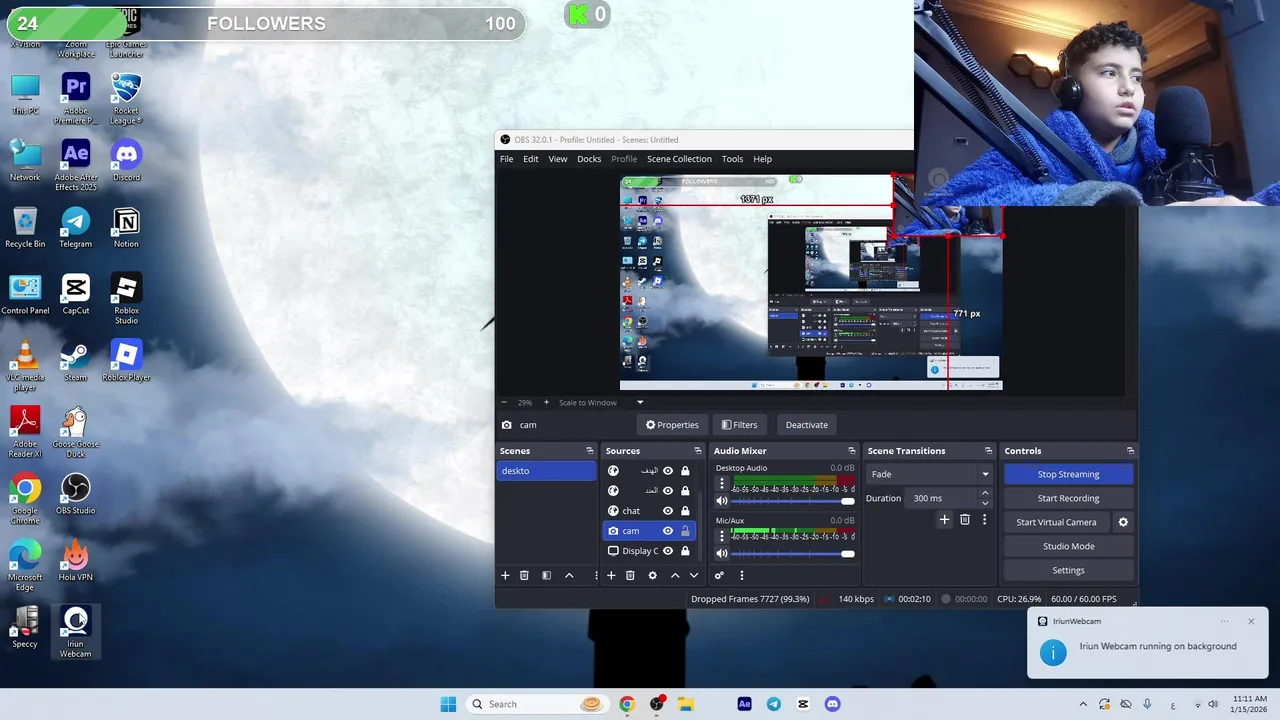The image size is (1280, 720).
Task: Open OBS Studio desktop shortcut
Action: click(75, 494)
